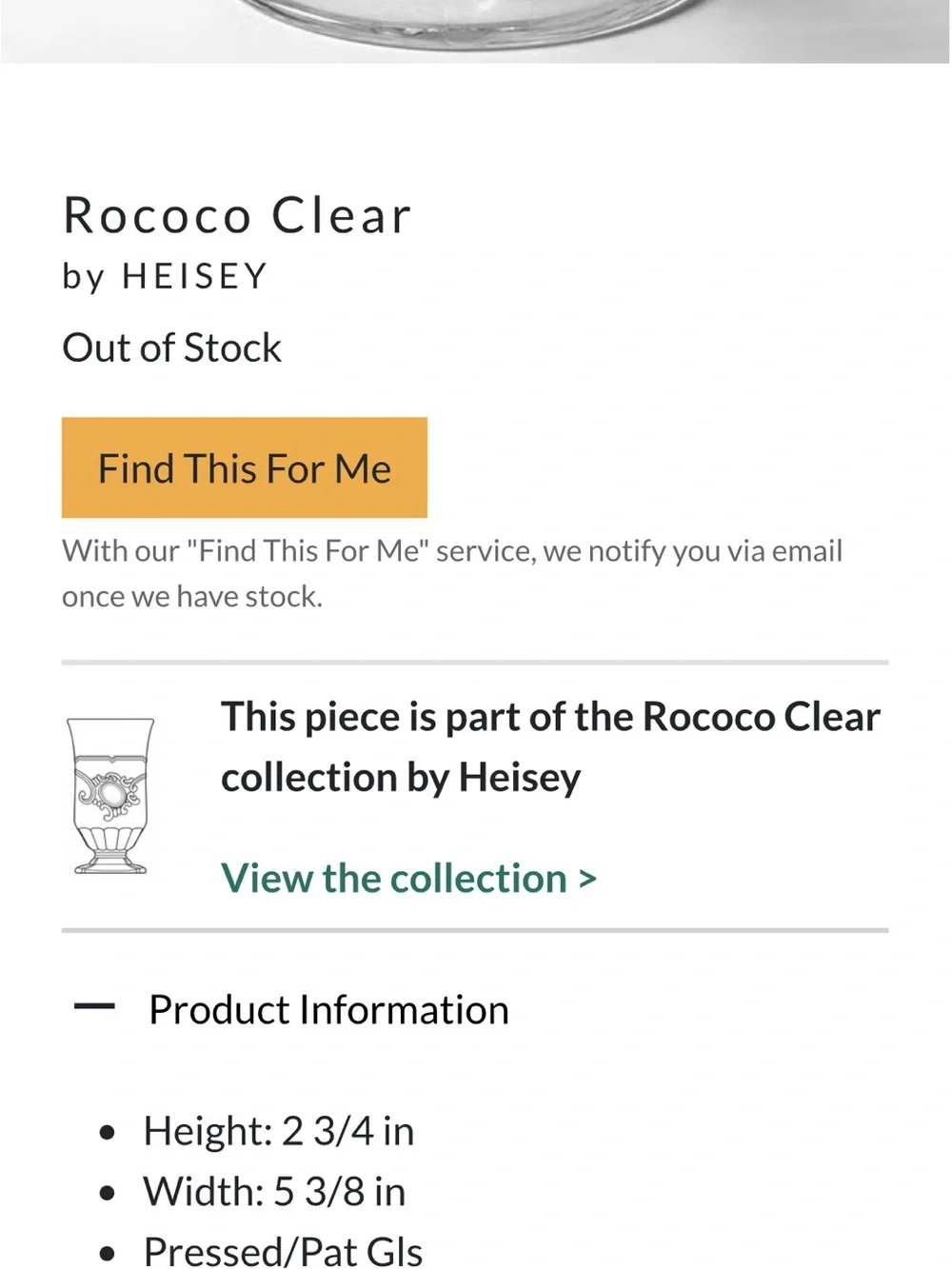Click the Rococo goblet pattern illustration
Viewport: 952px width, 1269px height.
click(110, 796)
